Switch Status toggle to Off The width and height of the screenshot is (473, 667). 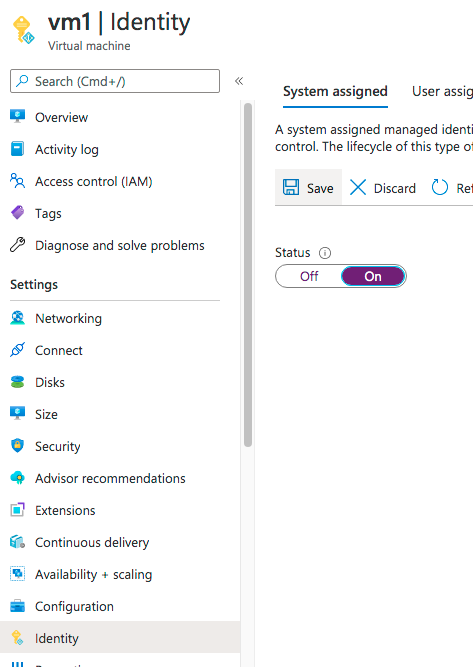(x=309, y=276)
